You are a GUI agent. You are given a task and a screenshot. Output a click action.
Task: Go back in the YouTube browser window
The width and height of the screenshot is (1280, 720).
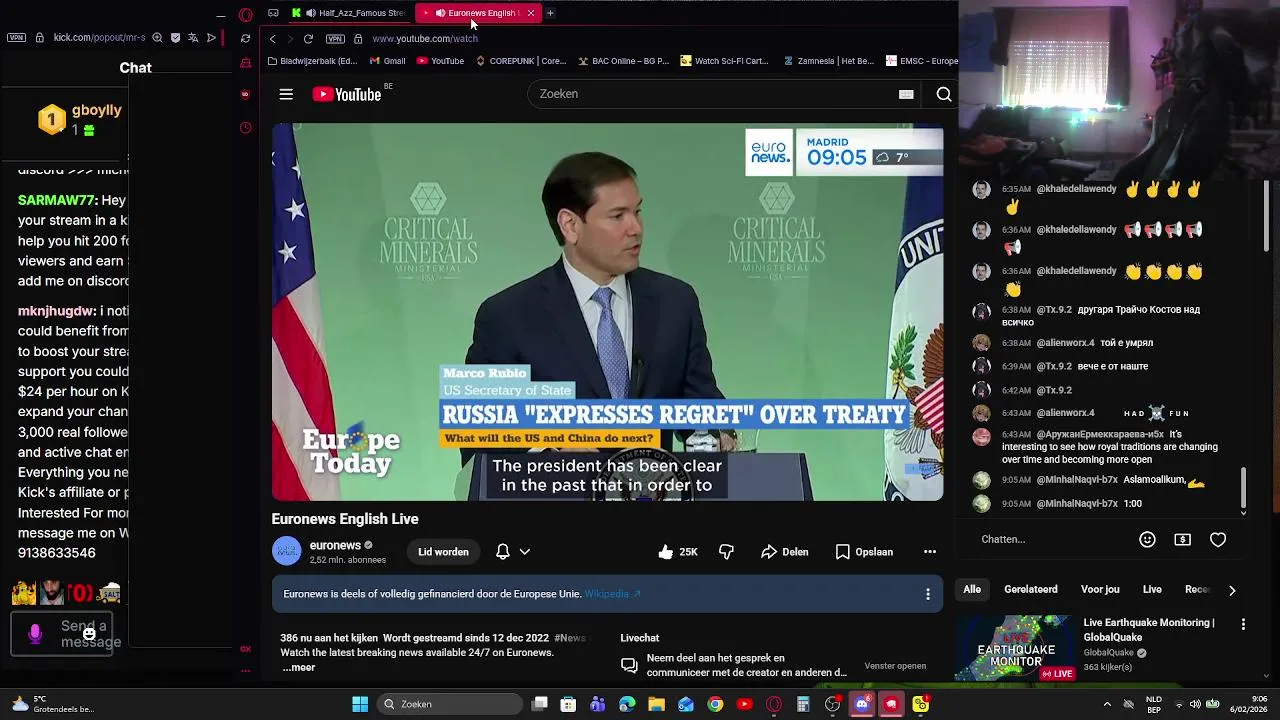[272, 39]
